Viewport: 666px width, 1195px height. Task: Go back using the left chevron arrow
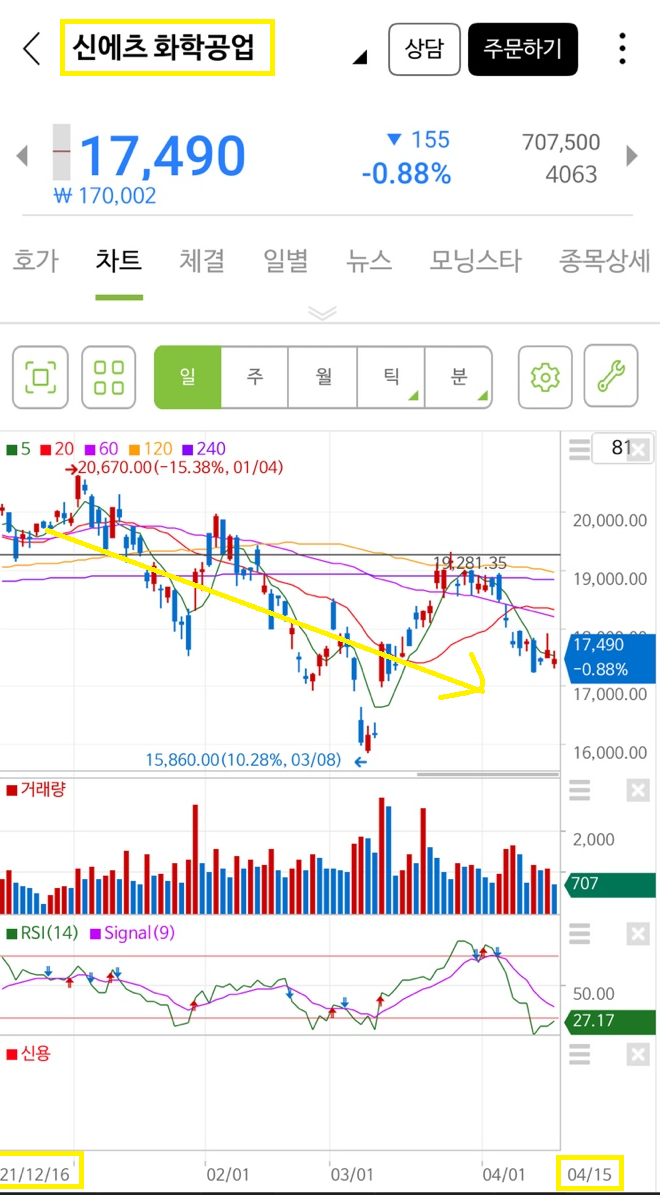click(x=30, y=50)
